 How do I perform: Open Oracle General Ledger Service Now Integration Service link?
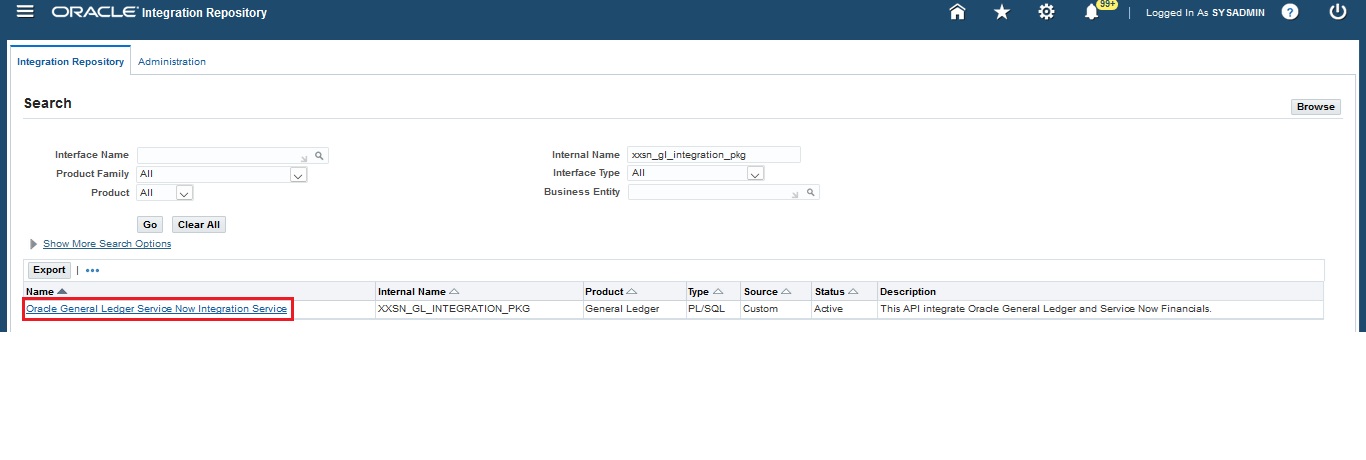pos(157,309)
